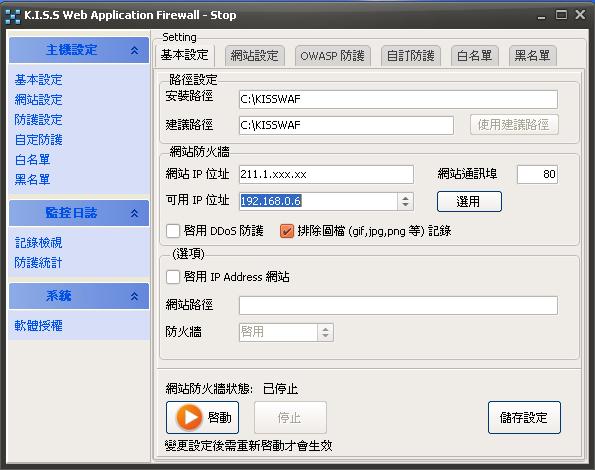Viewport: 595px width, 470px height.
Task: Open 防護統計 in the sidebar
Action: click(38, 263)
